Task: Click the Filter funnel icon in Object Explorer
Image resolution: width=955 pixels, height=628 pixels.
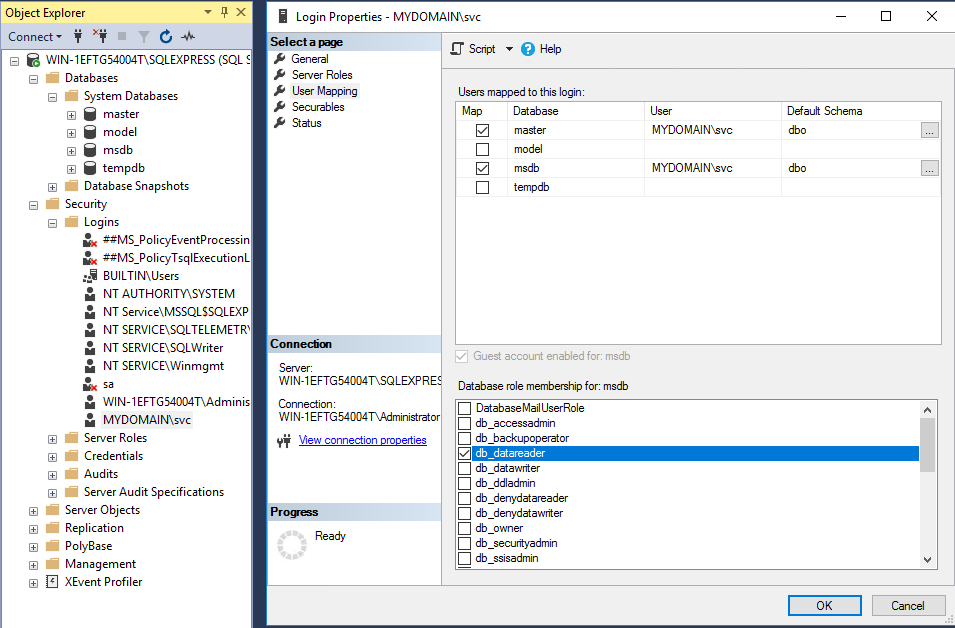Action: 144,37
